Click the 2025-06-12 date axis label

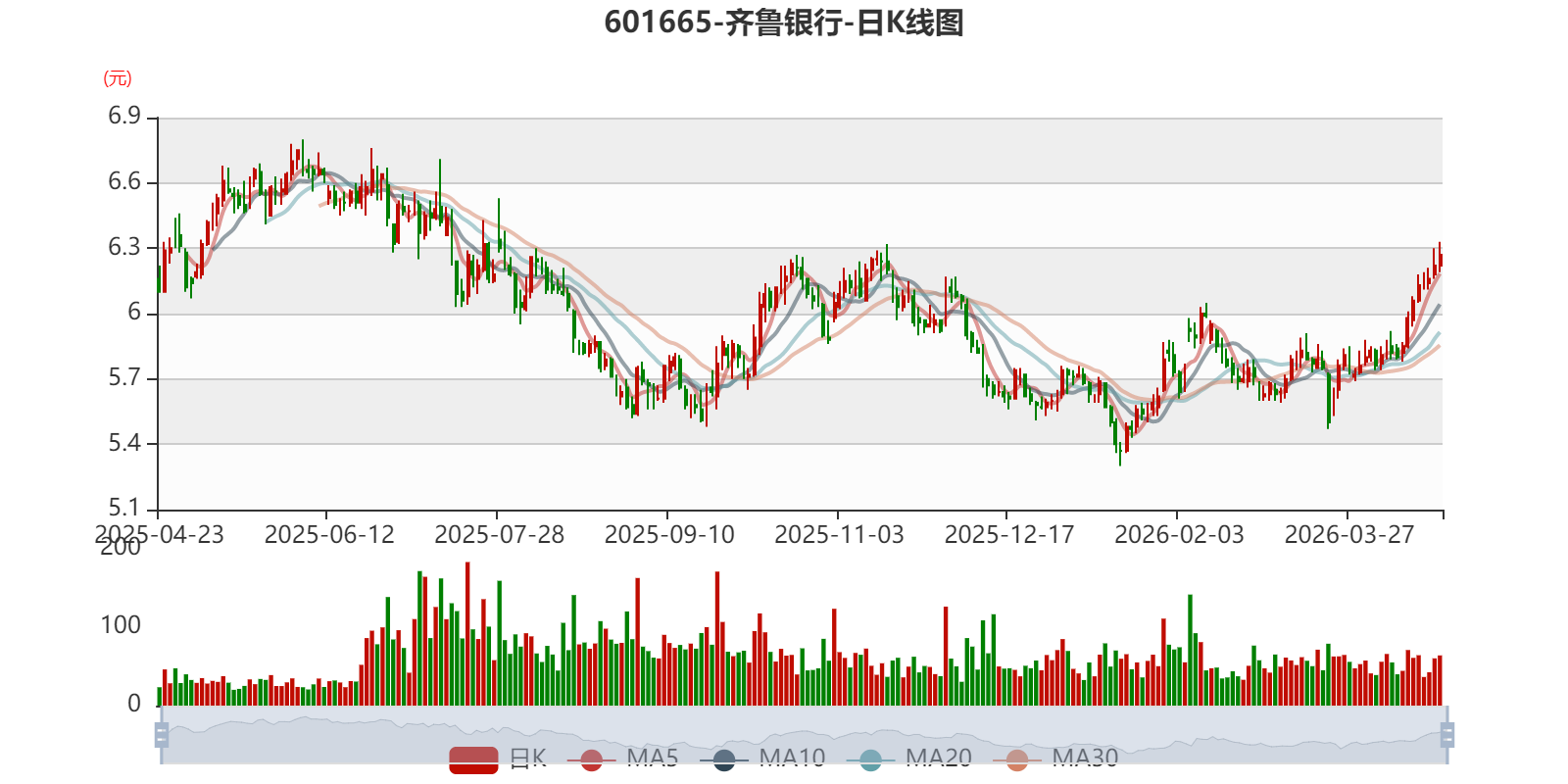[x=329, y=535]
